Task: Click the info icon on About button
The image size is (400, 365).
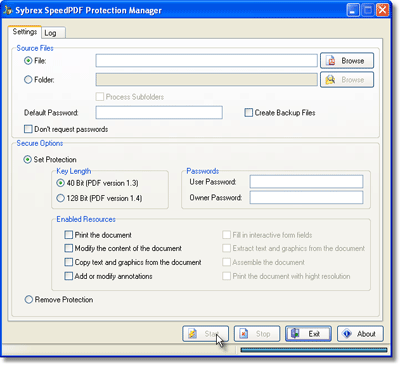Action: pyautogui.click(x=347, y=334)
